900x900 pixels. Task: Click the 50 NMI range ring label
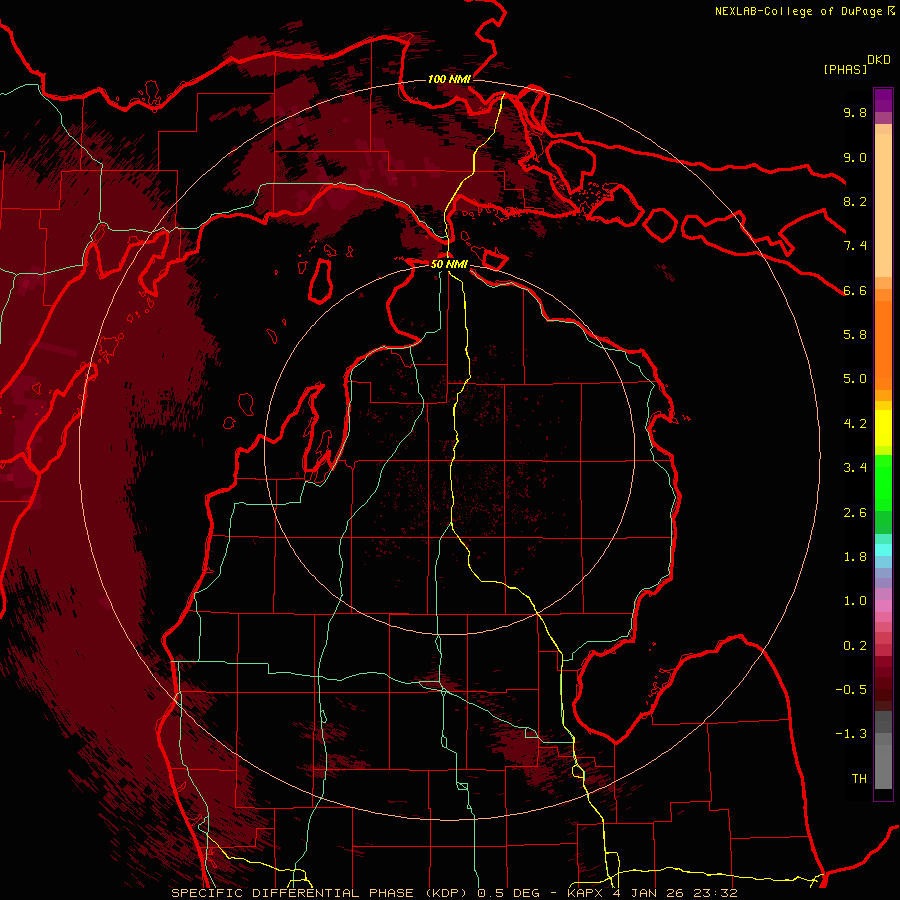[x=449, y=264]
